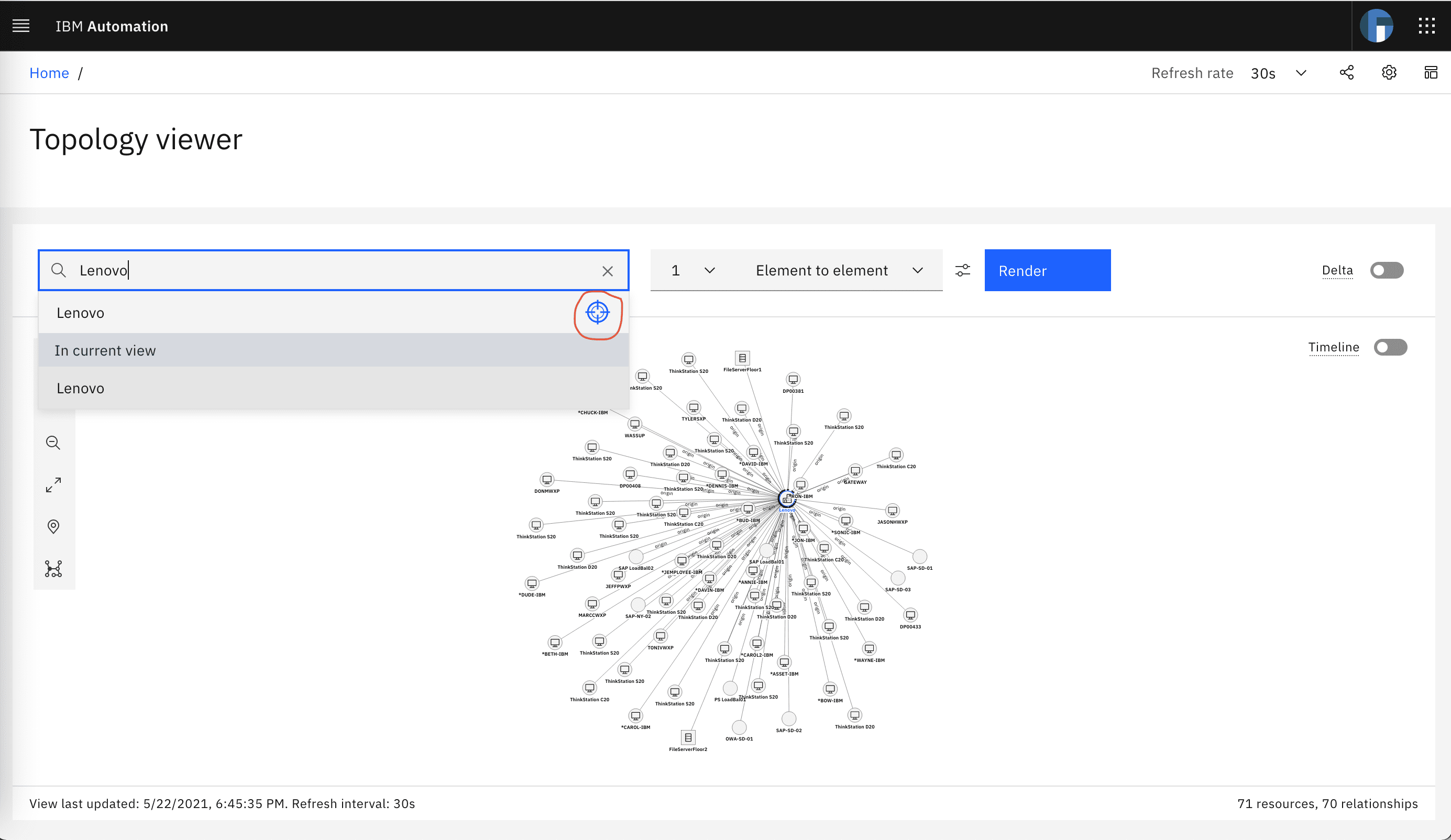
Task: Enable the Delta toggle
Action: coord(1387,270)
